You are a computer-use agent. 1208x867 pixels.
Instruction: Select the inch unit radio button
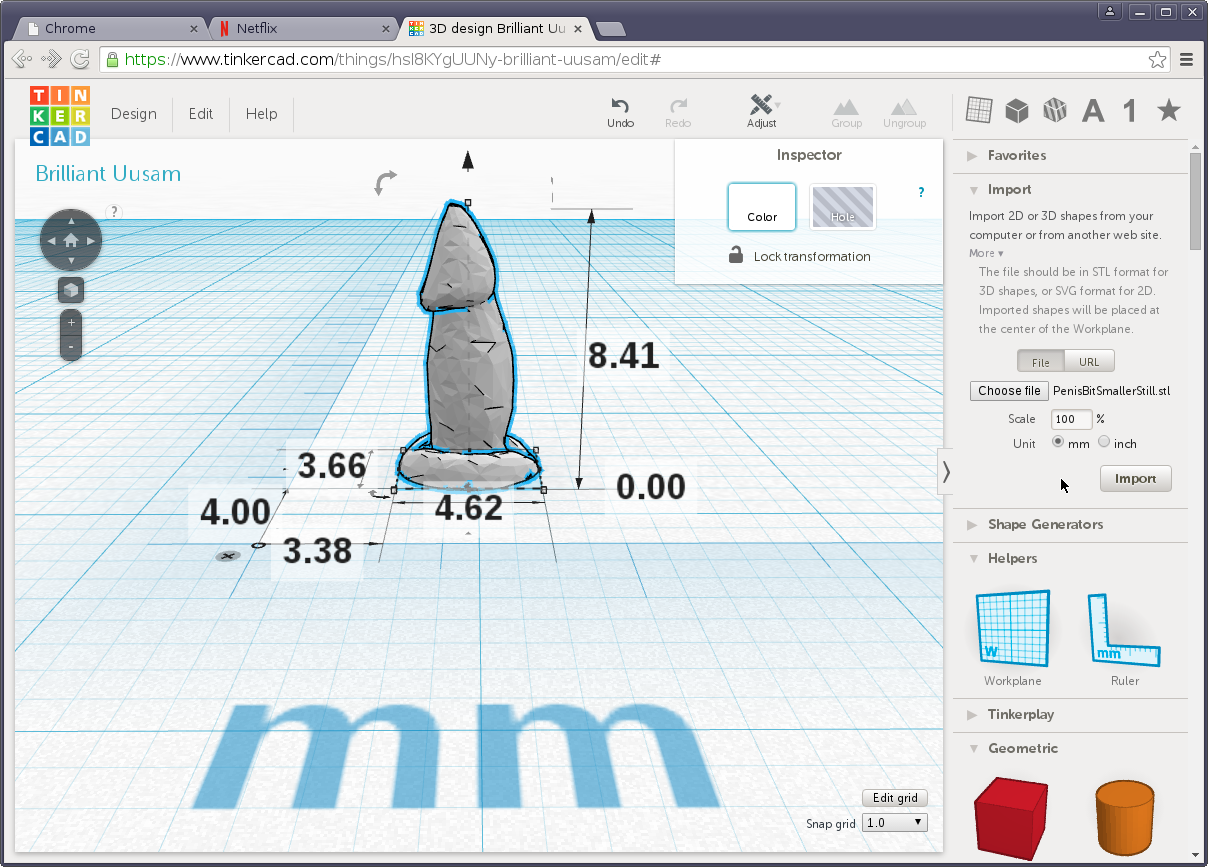[x=1104, y=442]
